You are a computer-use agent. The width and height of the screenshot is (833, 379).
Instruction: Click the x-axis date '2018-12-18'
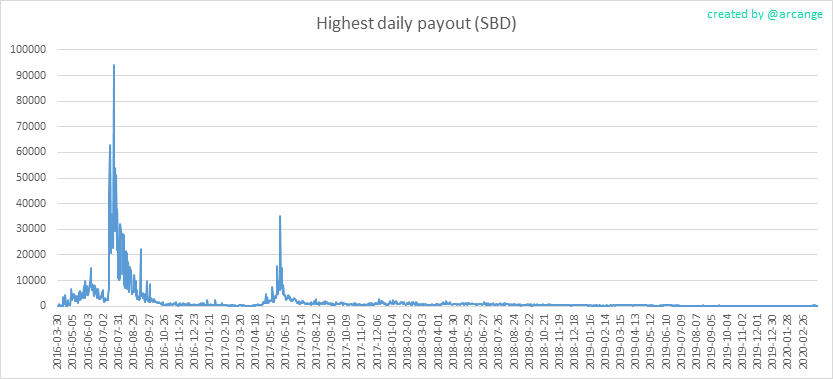tap(575, 341)
